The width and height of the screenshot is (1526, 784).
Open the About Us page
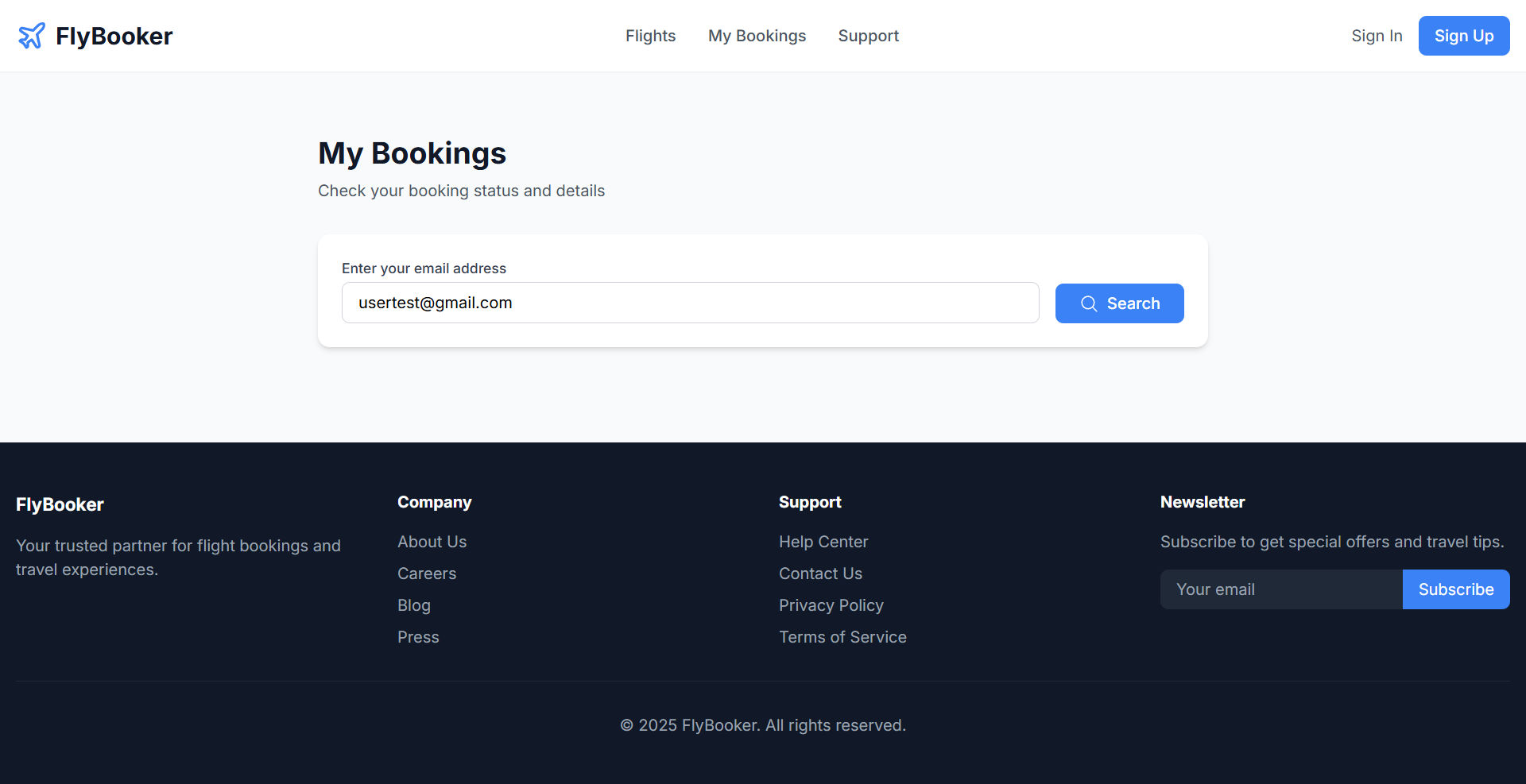[432, 542]
